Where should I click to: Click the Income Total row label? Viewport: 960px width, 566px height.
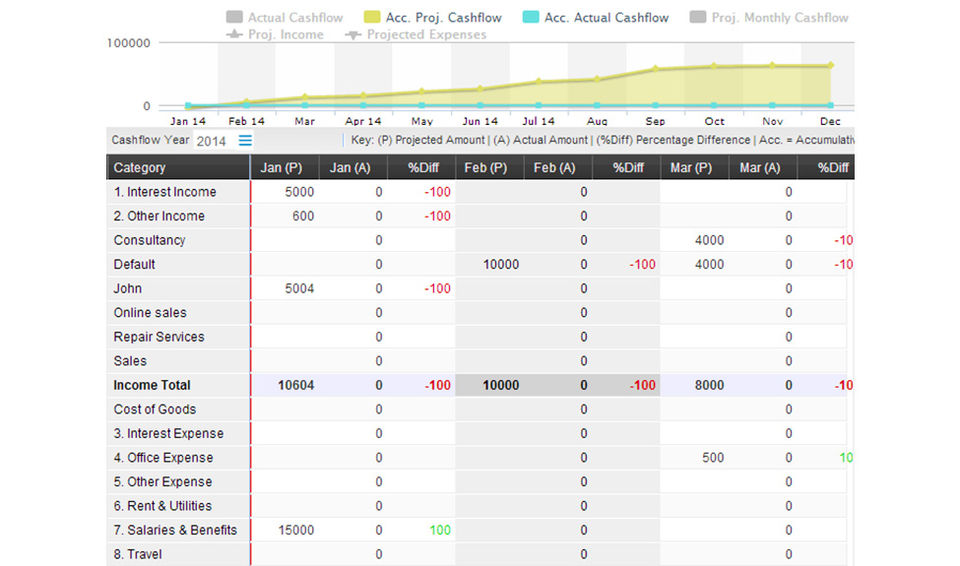152,385
